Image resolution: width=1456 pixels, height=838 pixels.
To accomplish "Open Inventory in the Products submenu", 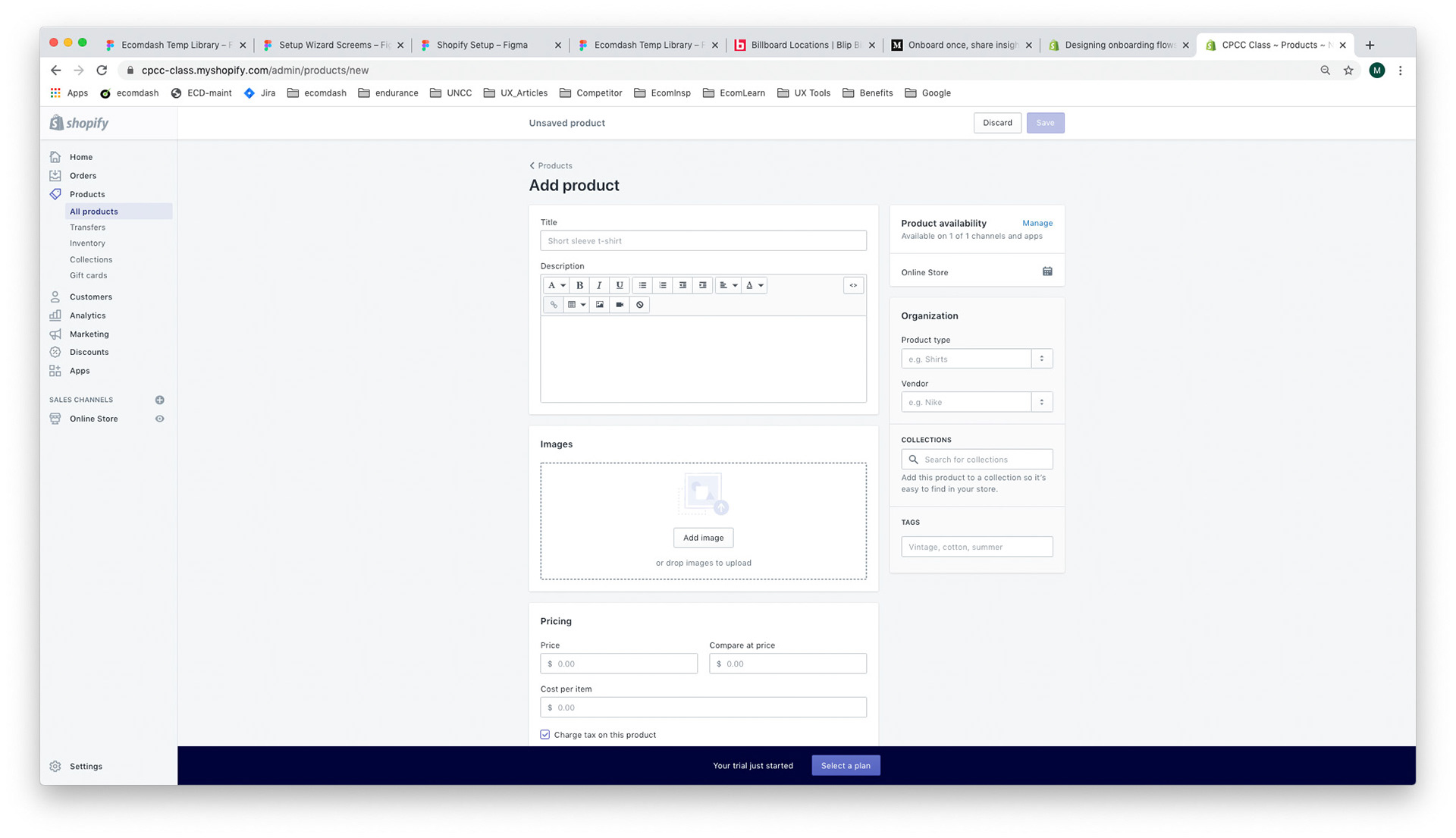I will pyautogui.click(x=87, y=243).
